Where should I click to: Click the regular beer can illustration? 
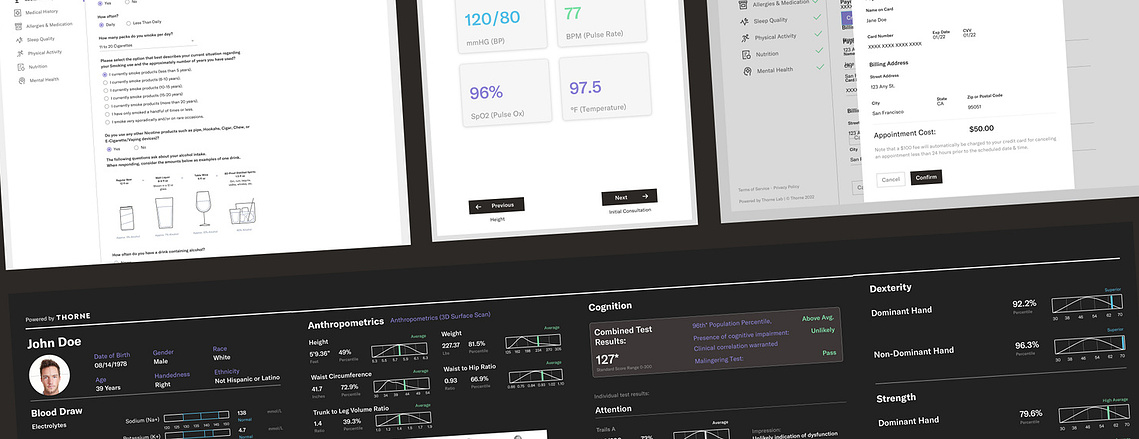point(126,217)
